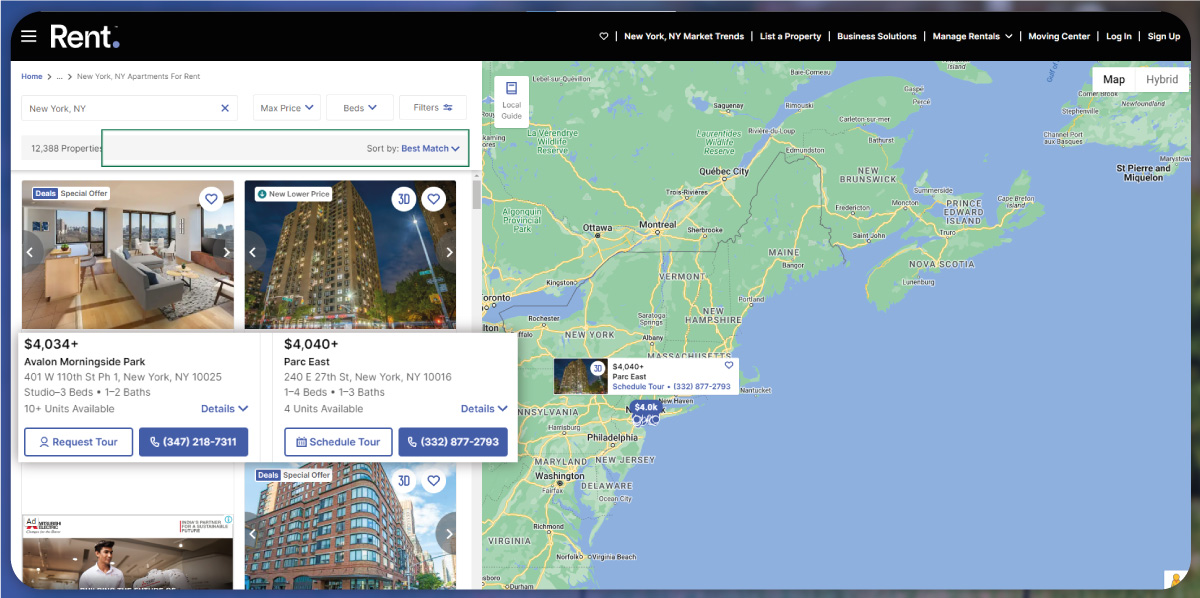Screen dimensions: 1200x598
Task: Expand Details for Parc East
Action: (x=484, y=408)
